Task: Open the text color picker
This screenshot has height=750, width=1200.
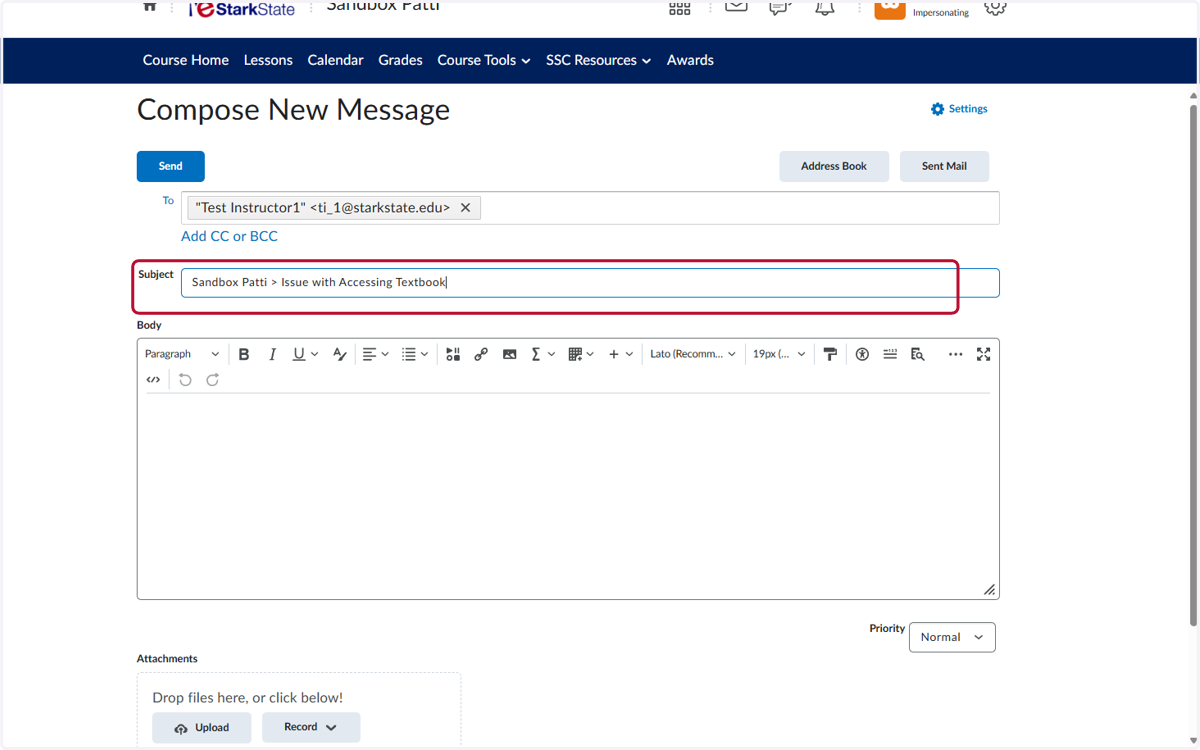Action: pos(340,354)
